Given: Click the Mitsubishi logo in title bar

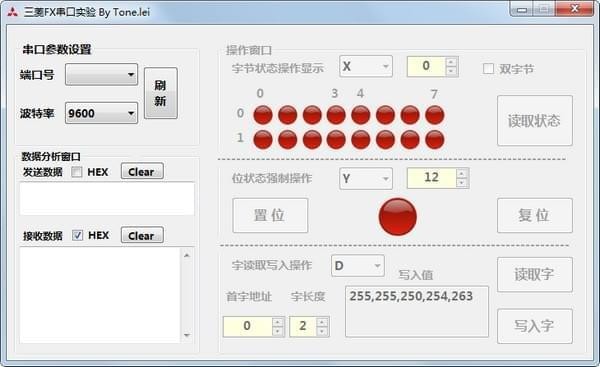Looking at the screenshot, I should [12, 12].
